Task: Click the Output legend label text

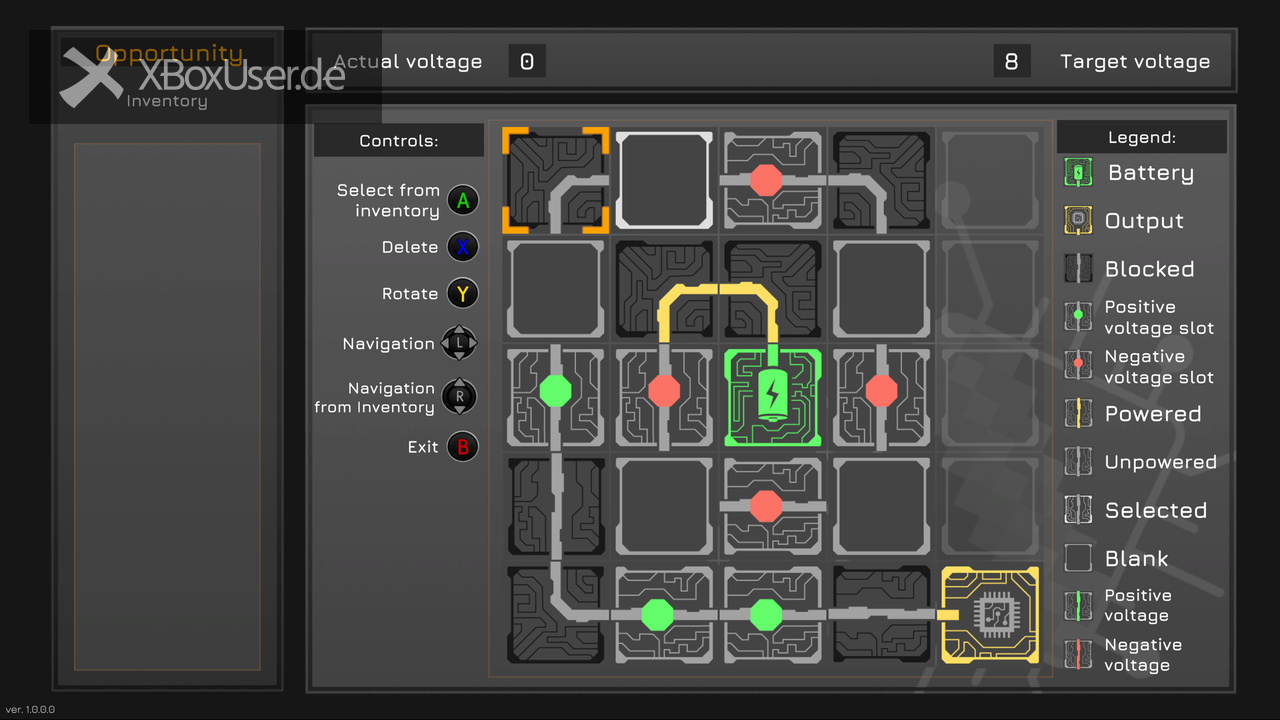Action: point(1144,221)
